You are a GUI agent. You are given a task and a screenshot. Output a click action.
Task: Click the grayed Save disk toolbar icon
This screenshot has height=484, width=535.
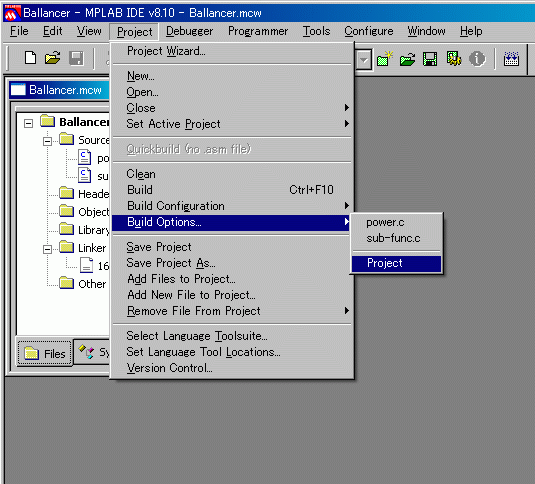click(76, 58)
